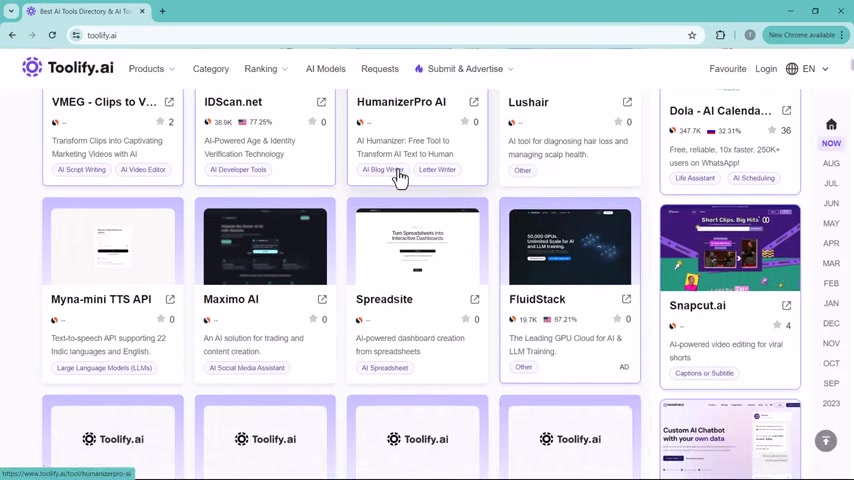Open the Chrome profile avatar
Image resolution: width=854 pixels, height=480 pixels.
pos(750,35)
